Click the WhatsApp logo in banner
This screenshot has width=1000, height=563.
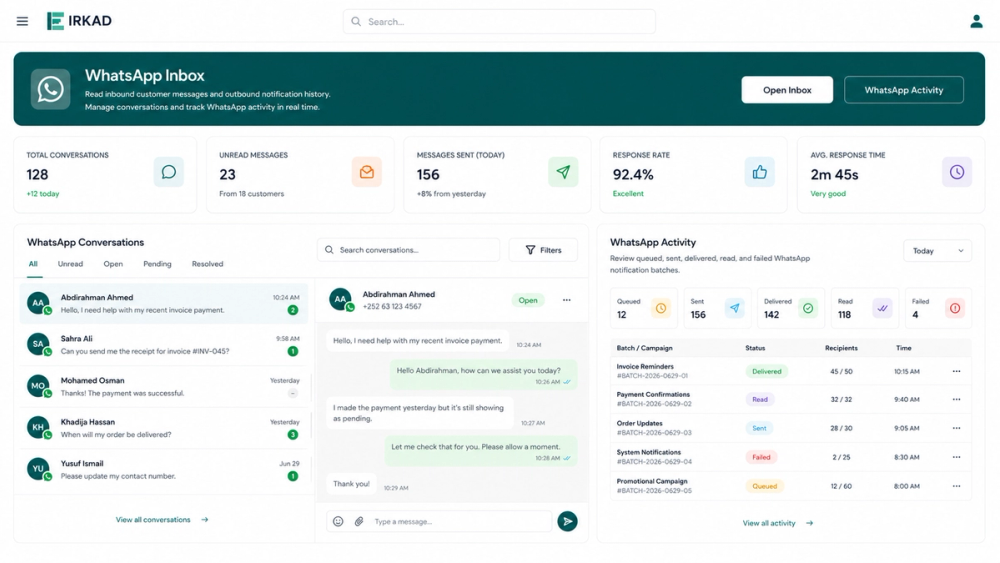50,89
